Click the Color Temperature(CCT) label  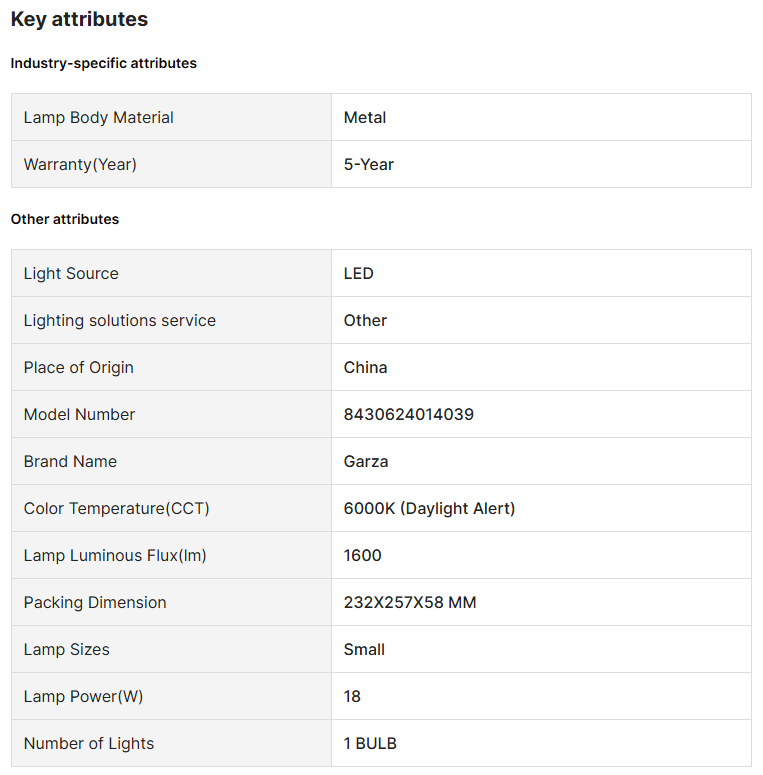tap(117, 508)
